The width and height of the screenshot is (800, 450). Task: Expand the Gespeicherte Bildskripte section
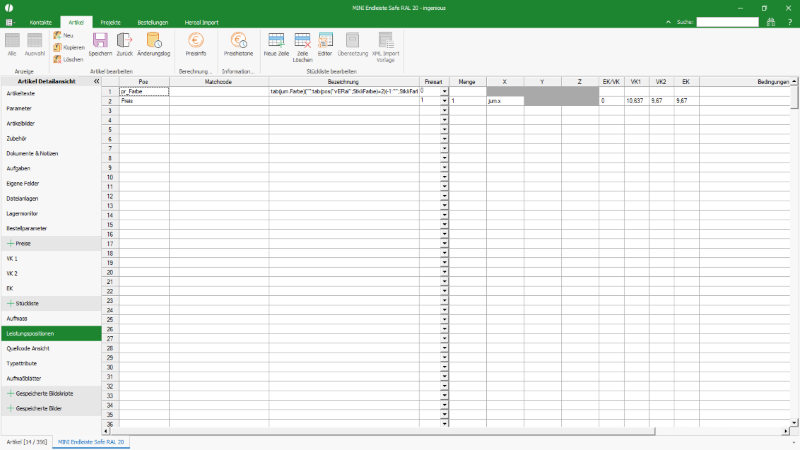[x=12, y=393]
